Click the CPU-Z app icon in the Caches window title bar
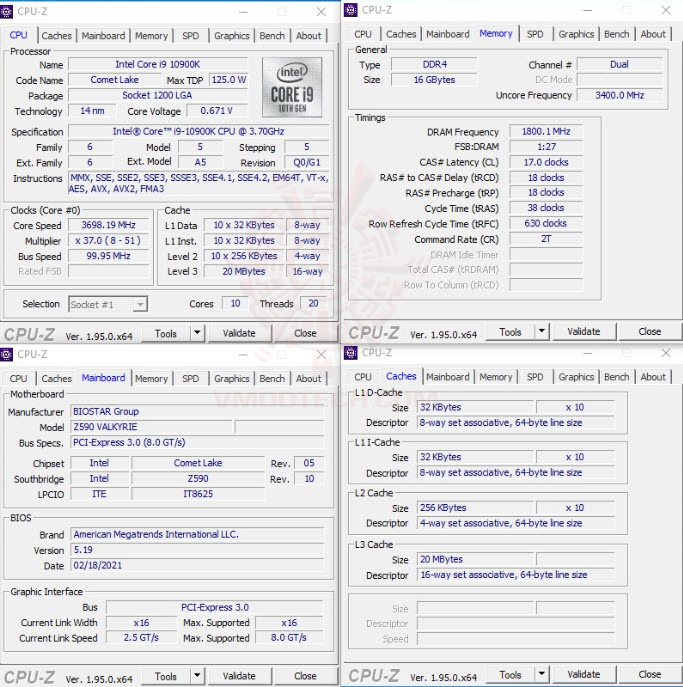This screenshot has height=687, width=683. [x=351, y=353]
